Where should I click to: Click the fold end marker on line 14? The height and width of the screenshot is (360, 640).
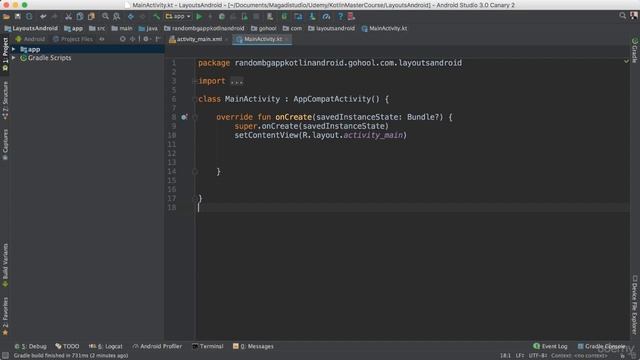pos(195,172)
